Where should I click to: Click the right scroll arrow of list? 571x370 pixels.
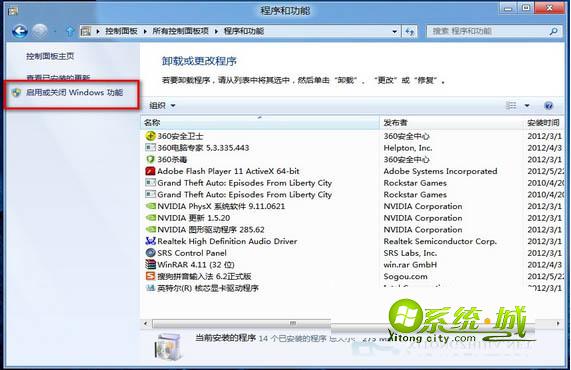[558, 323]
